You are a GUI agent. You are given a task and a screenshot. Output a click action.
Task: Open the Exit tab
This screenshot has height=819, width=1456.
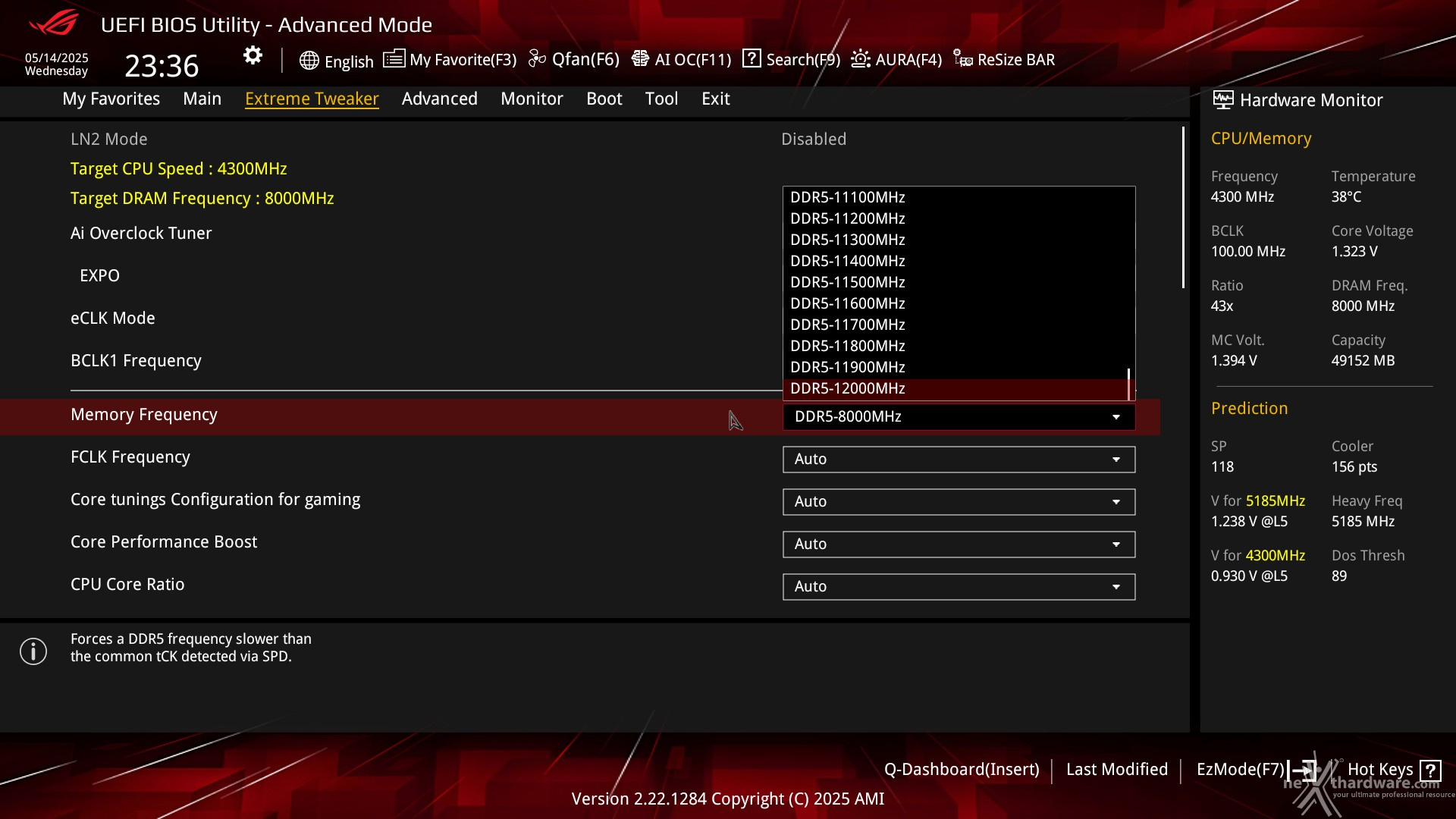(716, 99)
